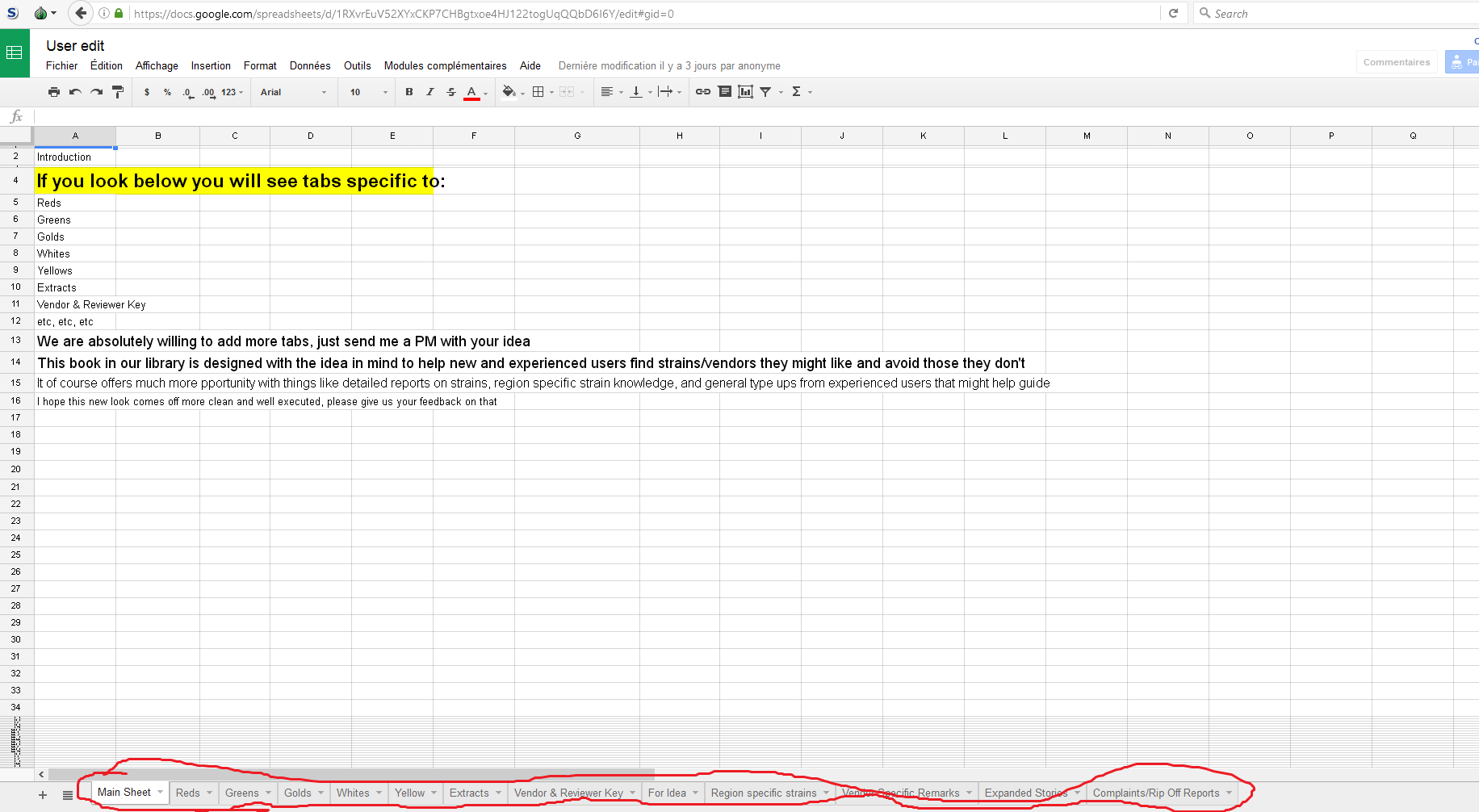Activate the paint format roller tool
The width and height of the screenshot is (1479, 812).
pyautogui.click(x=118, y=92)
